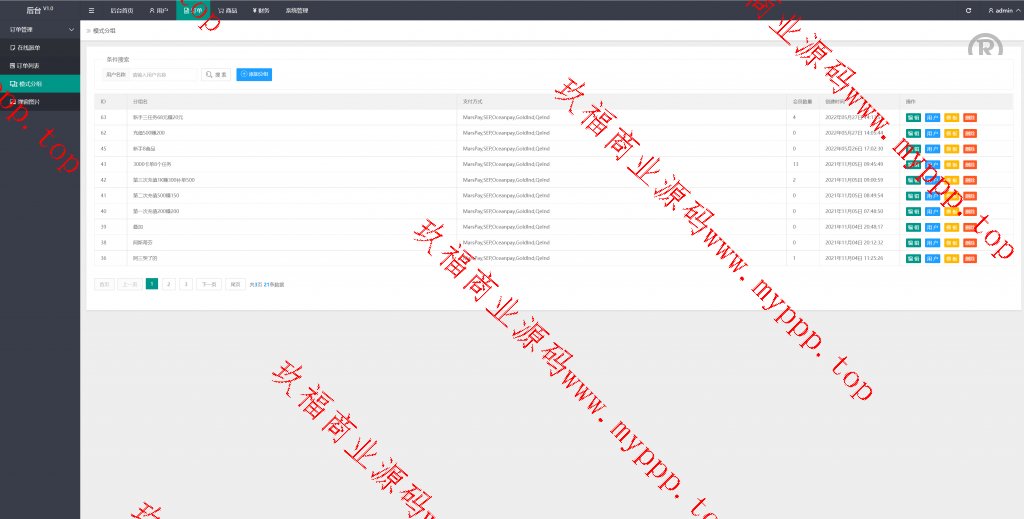Open 订单列表 in the sidebar
1024x519 pixels.
30,65
